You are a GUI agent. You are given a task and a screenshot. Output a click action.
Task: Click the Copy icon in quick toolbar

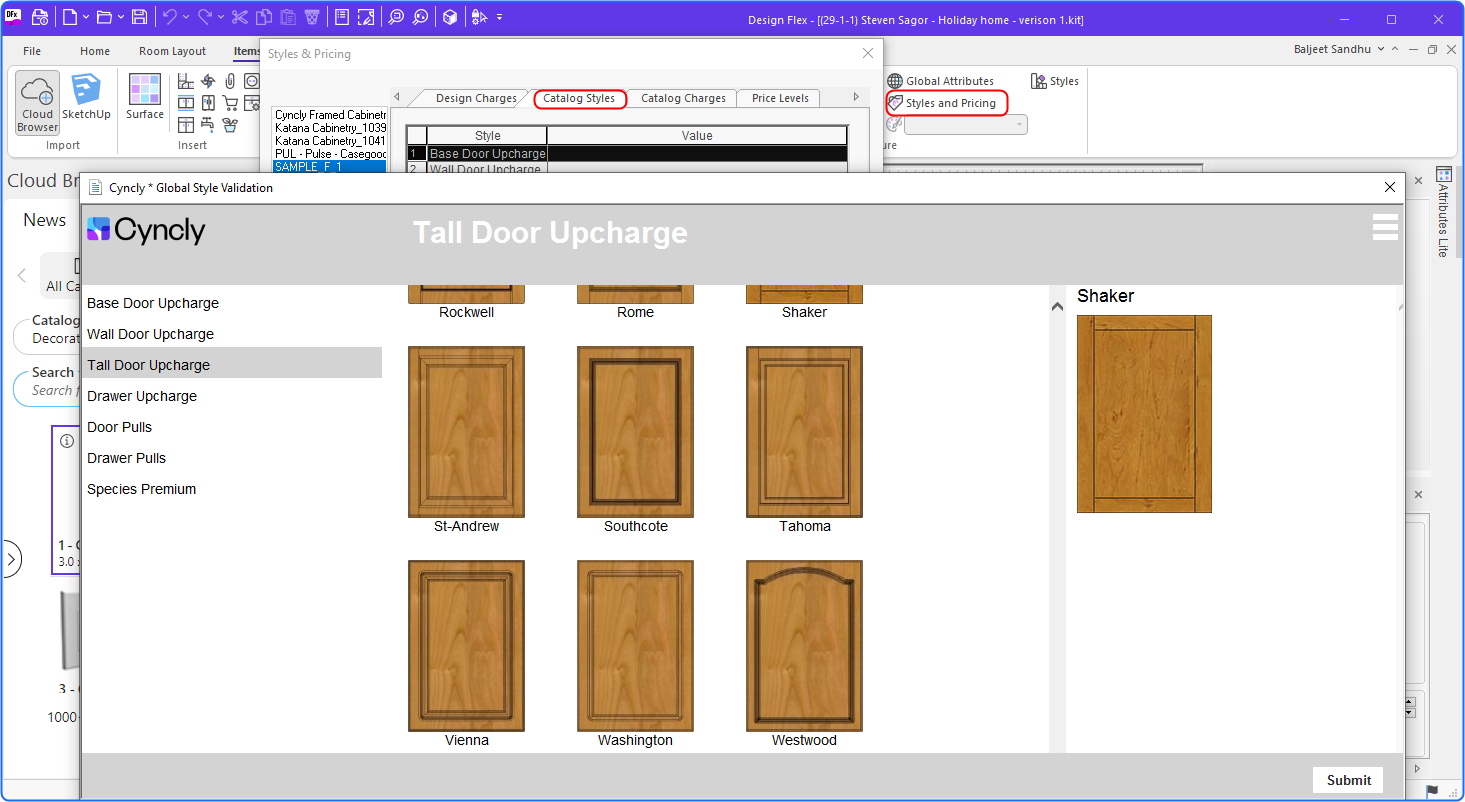click(x=263, y=17)
